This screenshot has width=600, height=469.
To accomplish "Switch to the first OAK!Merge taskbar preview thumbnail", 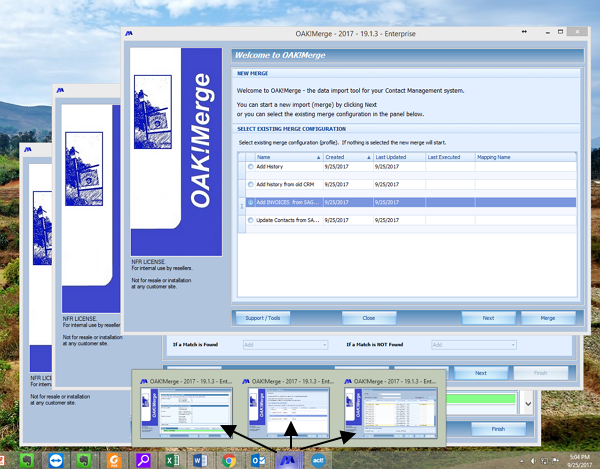I will coord(186,413).
